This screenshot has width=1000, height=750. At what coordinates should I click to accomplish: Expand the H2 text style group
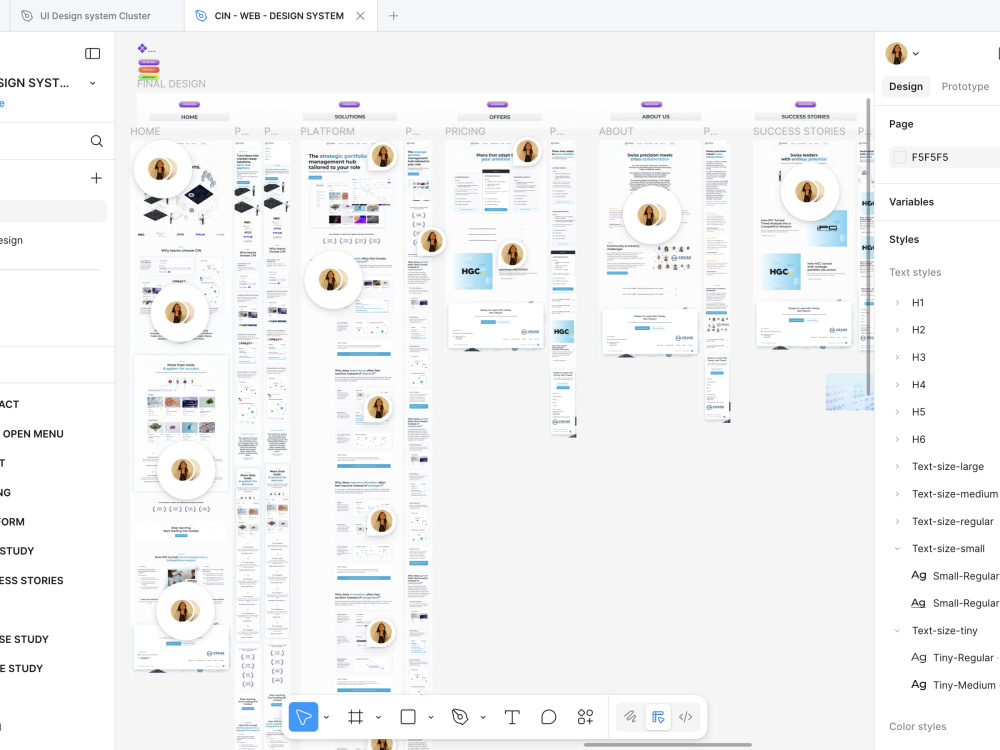pos(897,330)
